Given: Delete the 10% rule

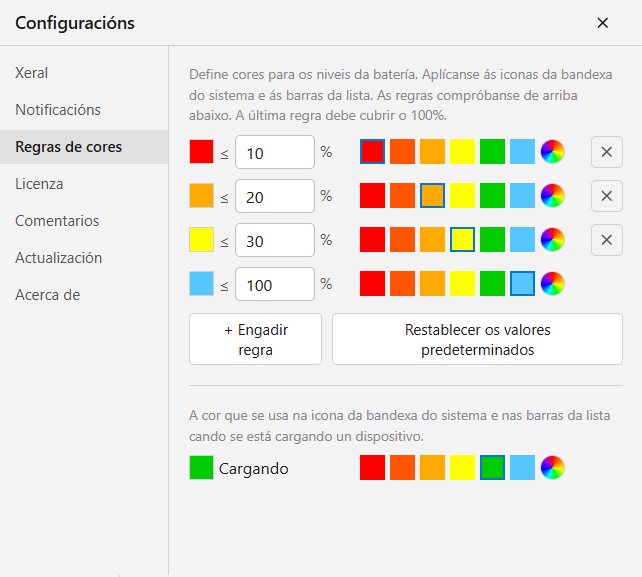Looking at the screenshot, I should click(607, 152).
